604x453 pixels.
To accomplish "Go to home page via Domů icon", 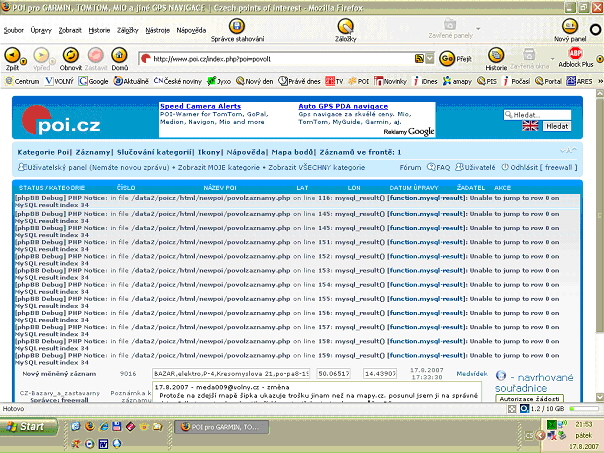I will pyautogui.click(x=119, y=57).
